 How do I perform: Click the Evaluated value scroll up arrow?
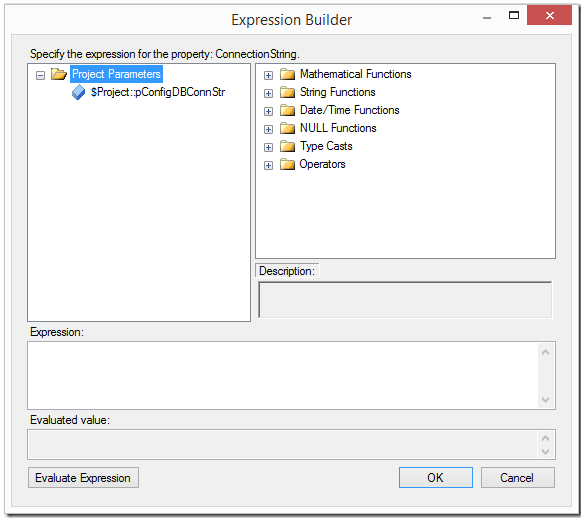545,438
